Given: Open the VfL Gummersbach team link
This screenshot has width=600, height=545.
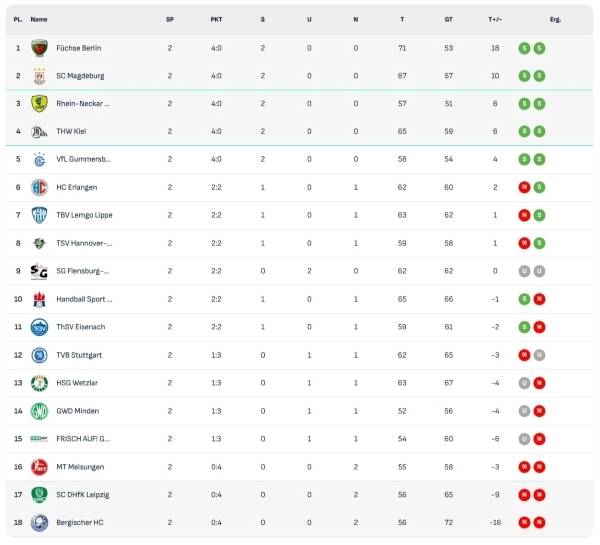Looking at the screenshot, I should [83, 159].
